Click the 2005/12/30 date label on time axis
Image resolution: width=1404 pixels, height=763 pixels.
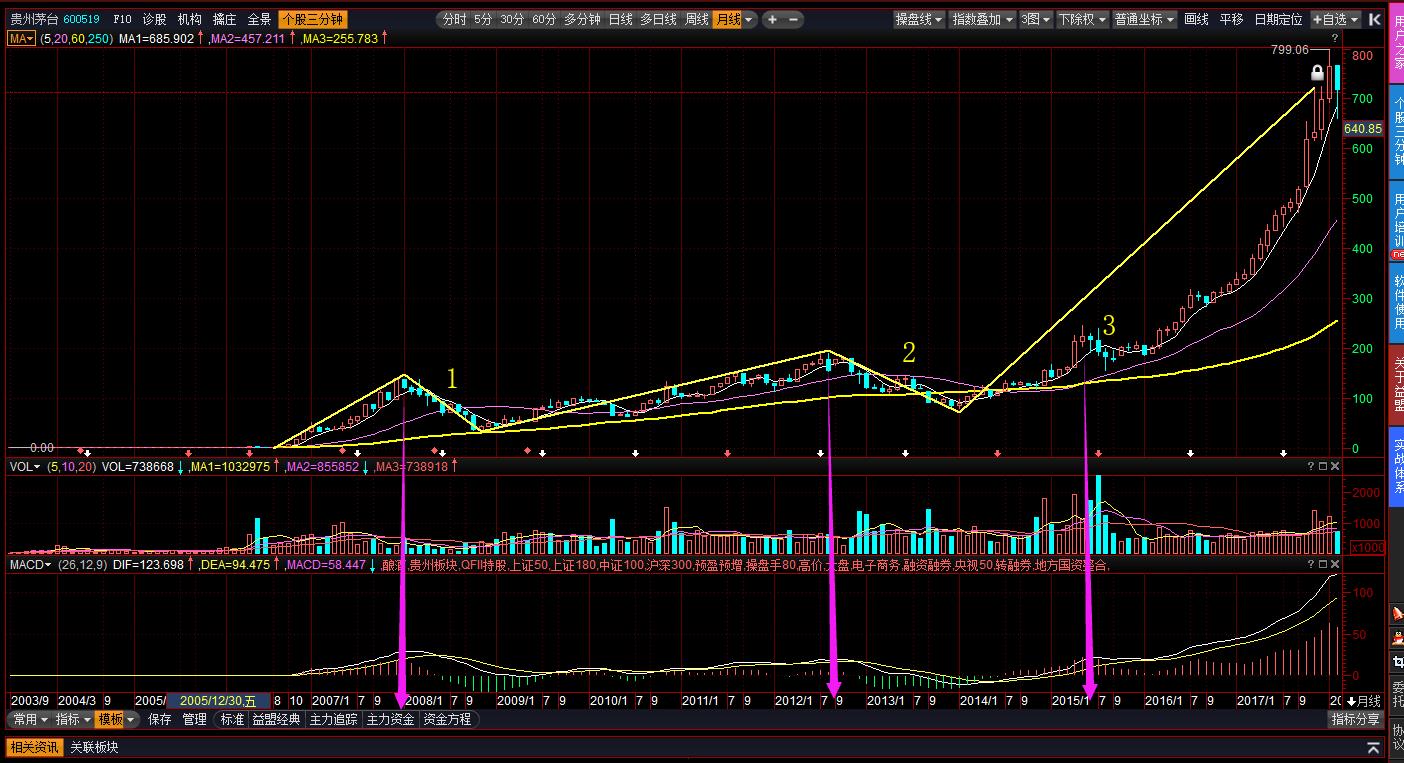coord(218,701)
